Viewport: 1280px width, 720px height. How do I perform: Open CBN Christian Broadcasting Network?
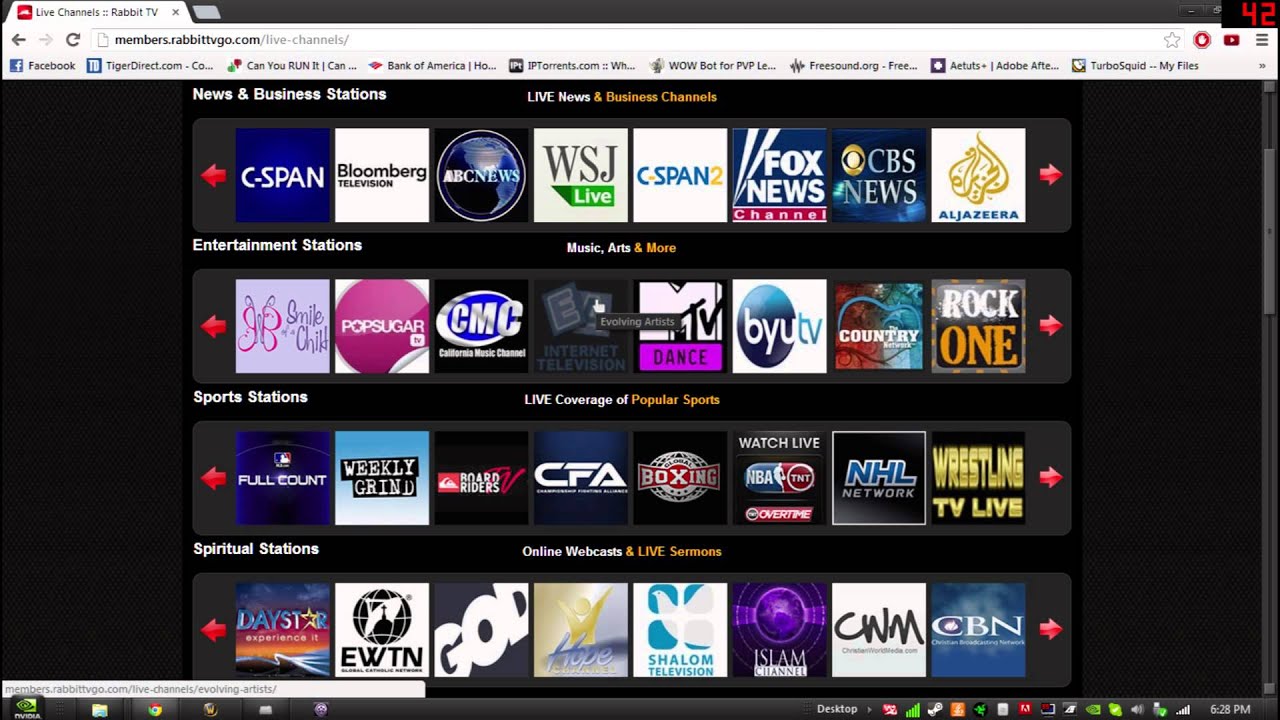tap(978, 630)
